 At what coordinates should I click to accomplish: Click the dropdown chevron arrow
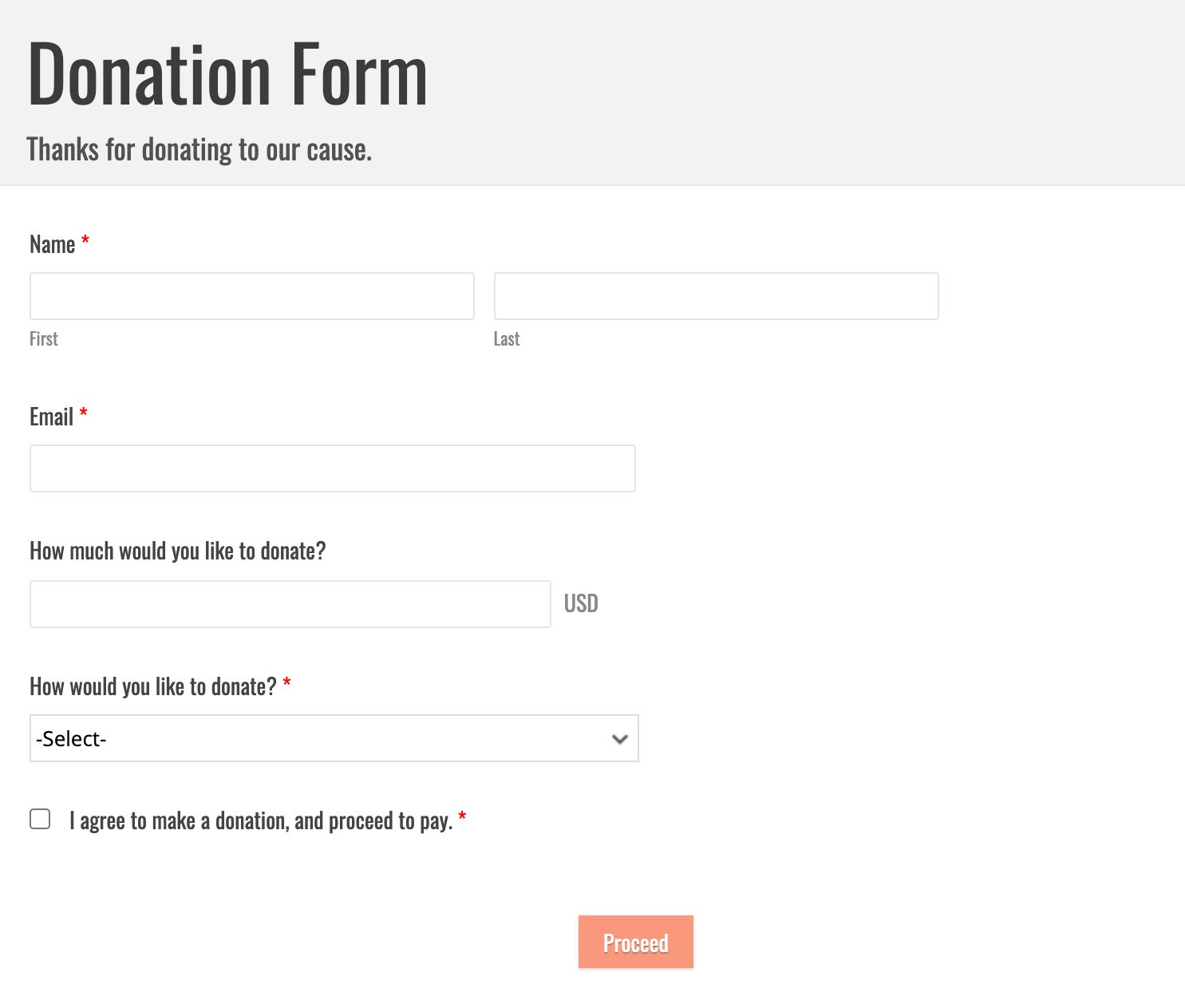pos(620,739)
